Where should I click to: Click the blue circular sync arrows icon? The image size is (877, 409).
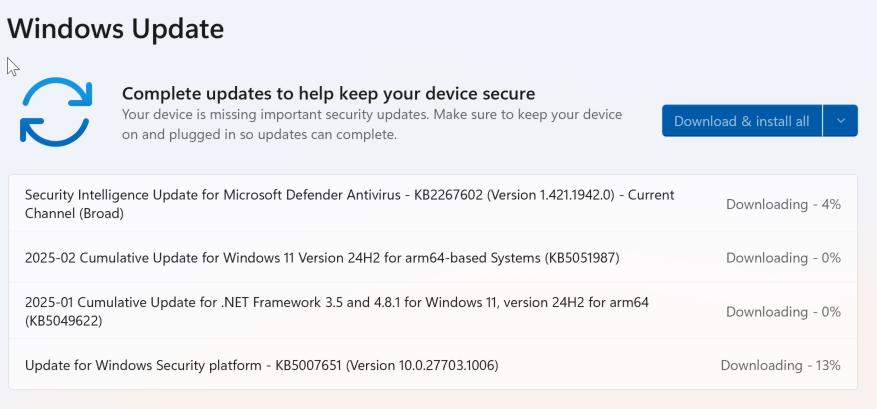tap(56, 111)
